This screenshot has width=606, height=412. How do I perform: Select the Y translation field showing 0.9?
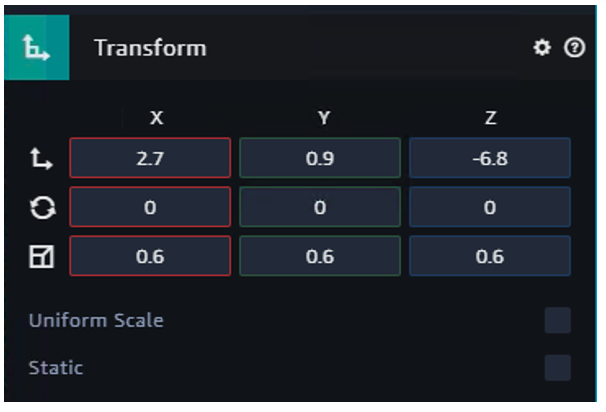coord(320,158)
